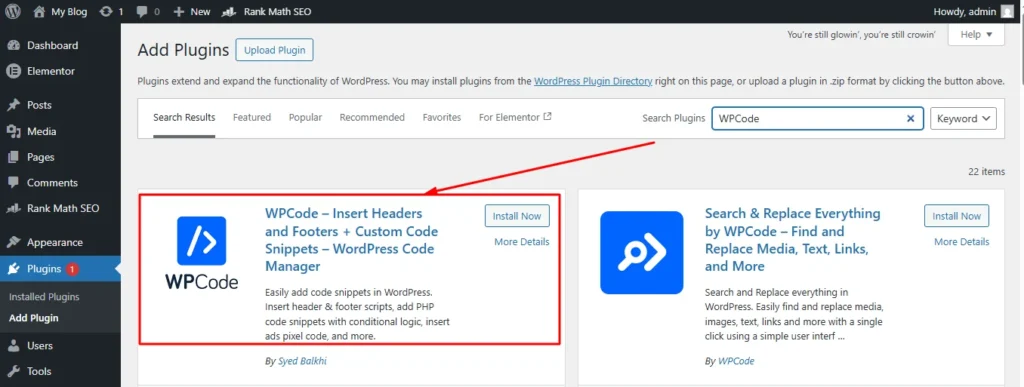Click the Upload Plugin button

coord(274,50)
